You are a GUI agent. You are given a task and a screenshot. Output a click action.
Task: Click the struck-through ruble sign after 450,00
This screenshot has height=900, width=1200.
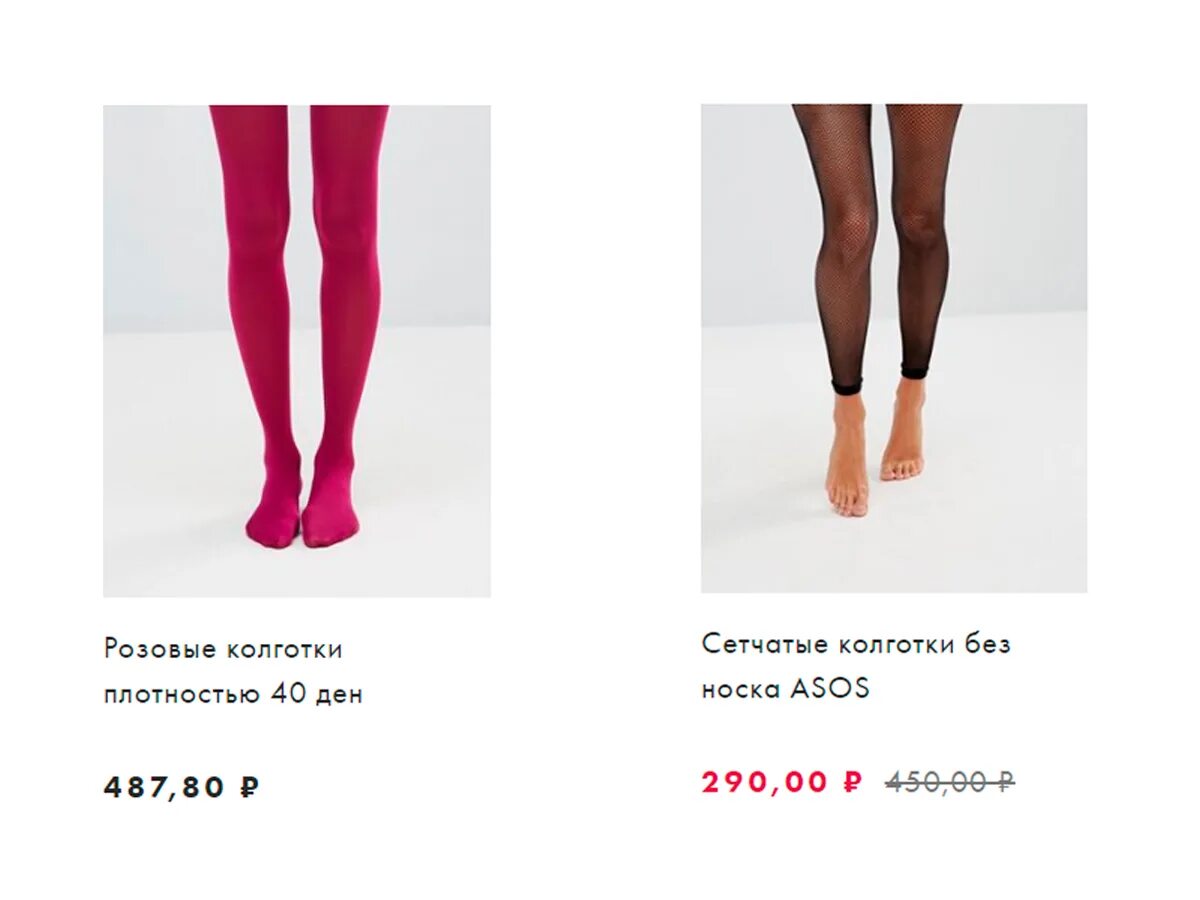(1004, 782)
